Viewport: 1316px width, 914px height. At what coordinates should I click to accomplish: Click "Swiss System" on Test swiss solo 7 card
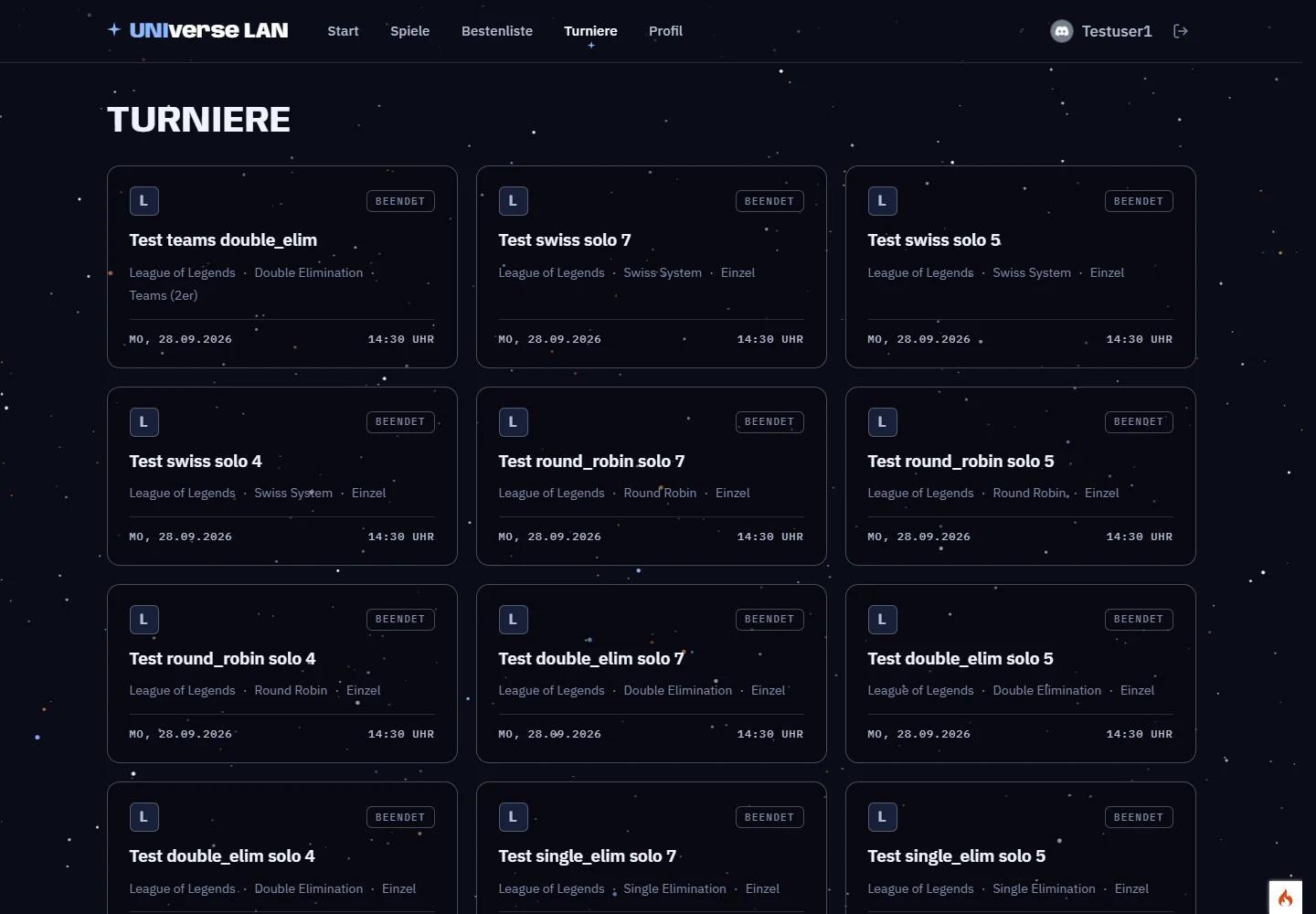coord(663,272)
